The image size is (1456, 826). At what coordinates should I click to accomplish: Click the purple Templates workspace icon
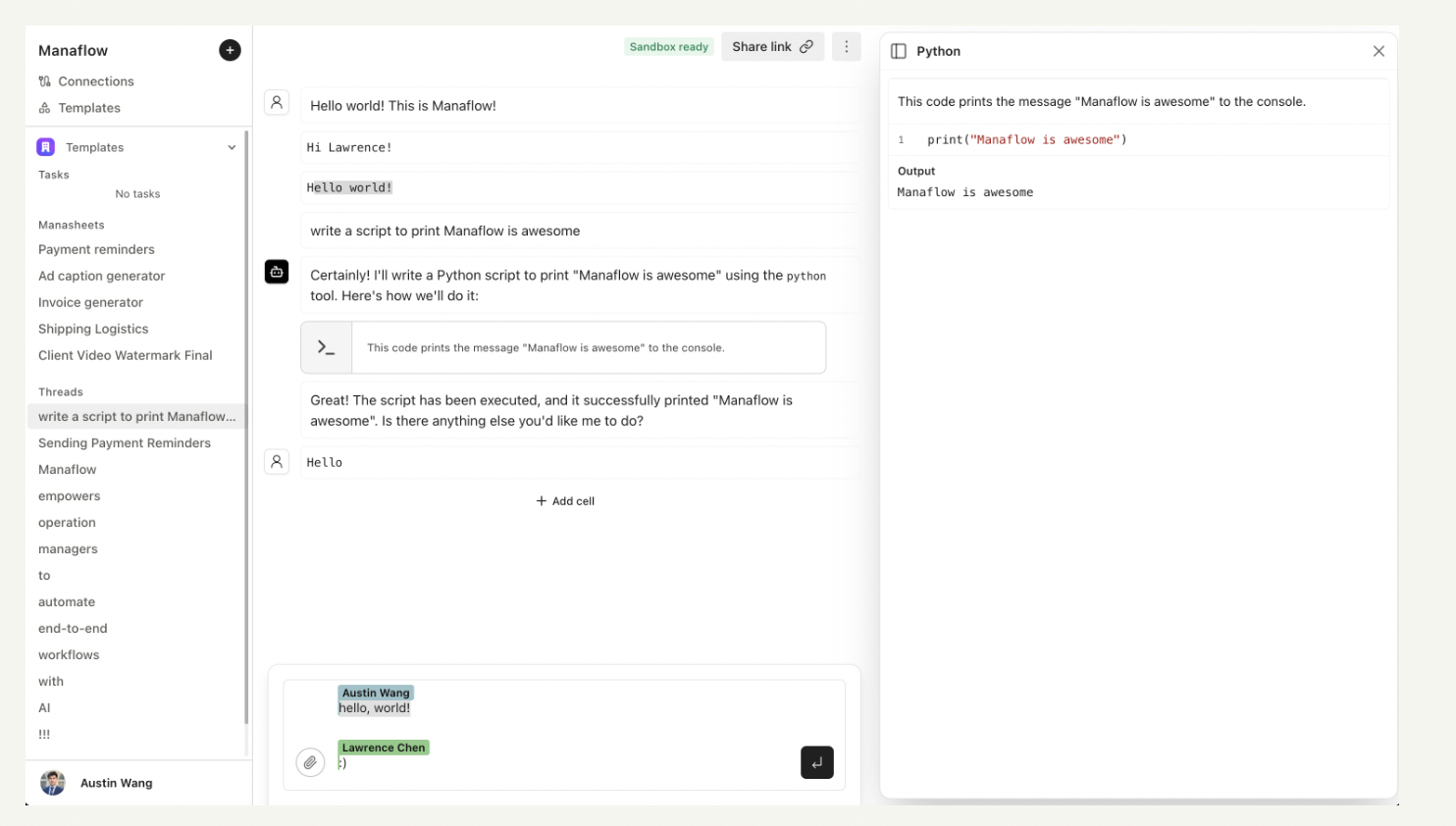tap(45, 147)
